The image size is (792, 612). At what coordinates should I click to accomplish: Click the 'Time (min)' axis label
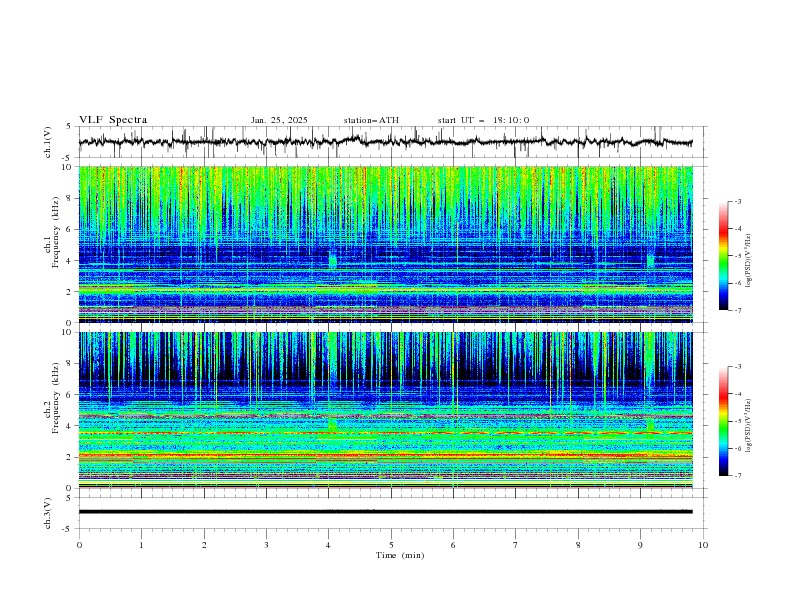pos(400,555)
